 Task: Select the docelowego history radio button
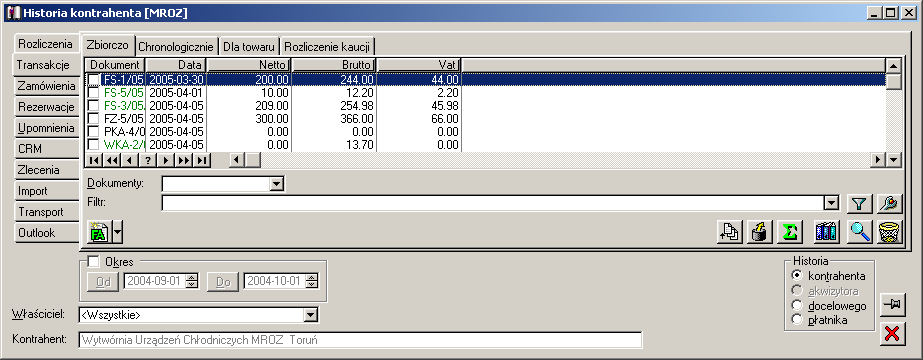(798, 306)
